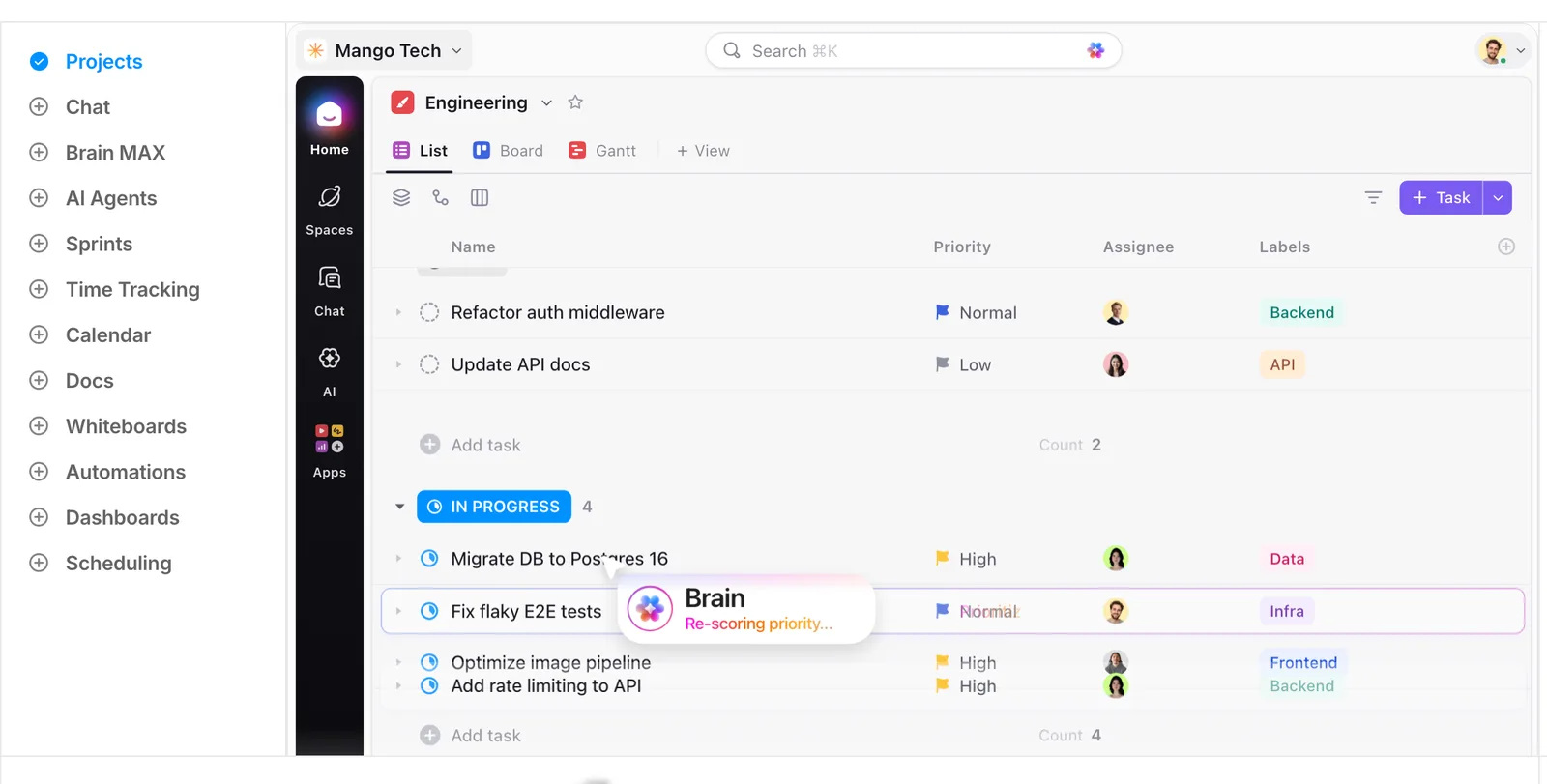This screenshot has height=784, width=1547.
Task: Open Apps in the dark sidebar
Action: [x=330, y=450]
